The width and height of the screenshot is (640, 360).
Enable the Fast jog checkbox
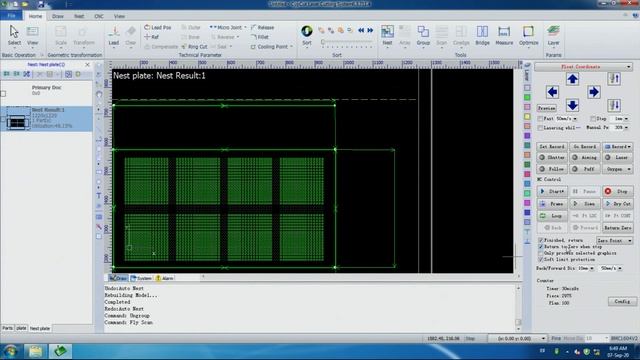point(540,119)
